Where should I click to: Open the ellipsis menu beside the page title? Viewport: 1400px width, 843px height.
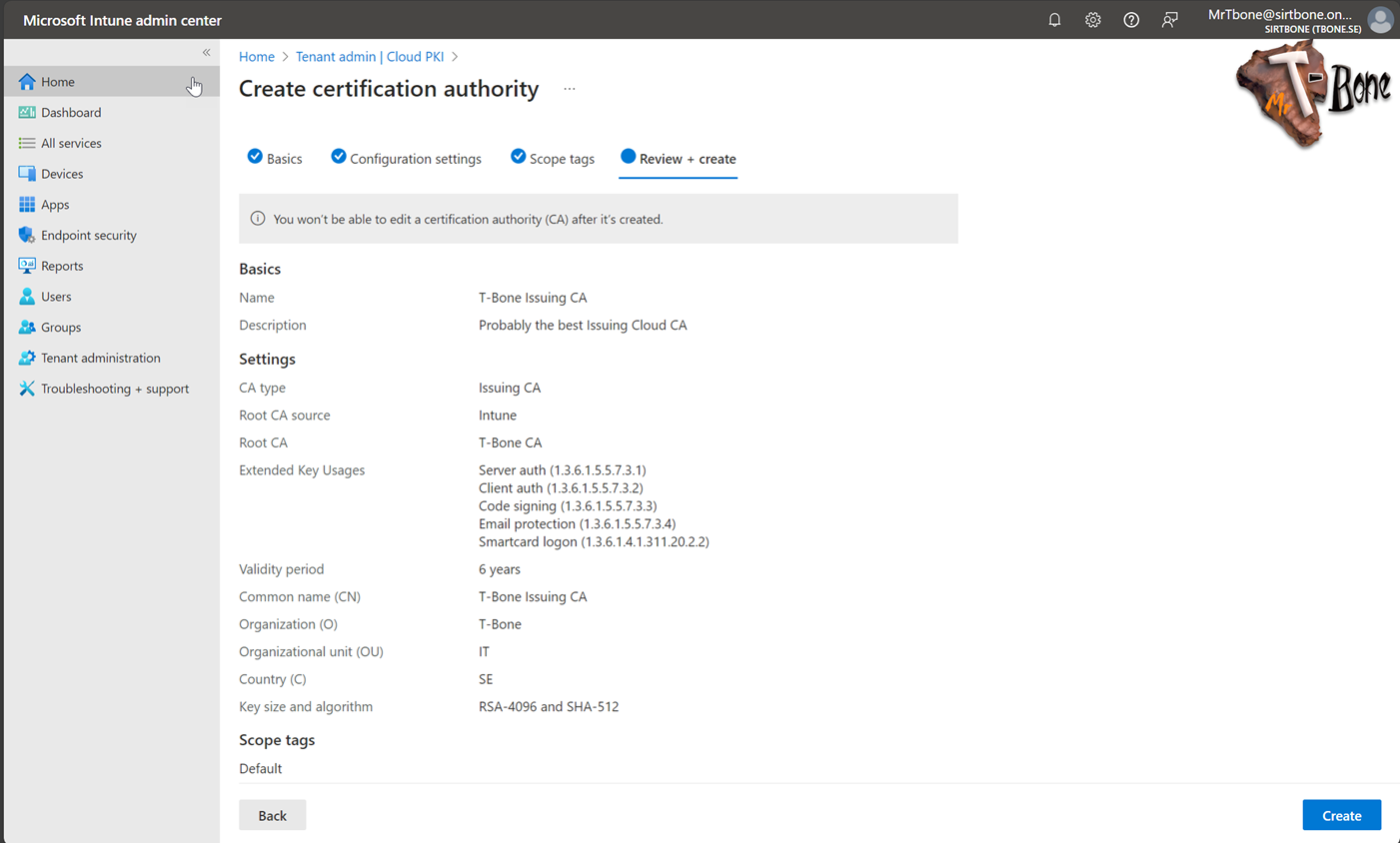(570, 89)
